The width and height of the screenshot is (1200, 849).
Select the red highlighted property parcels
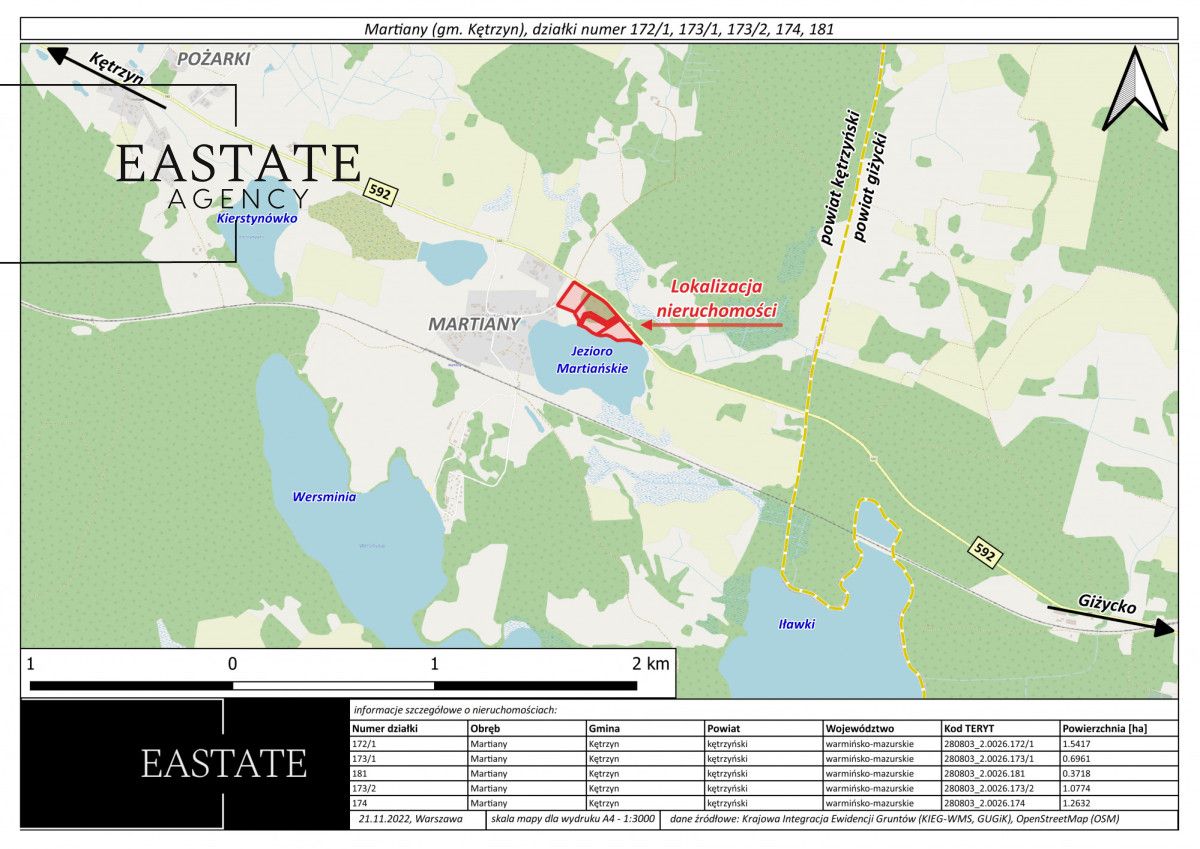598,314
